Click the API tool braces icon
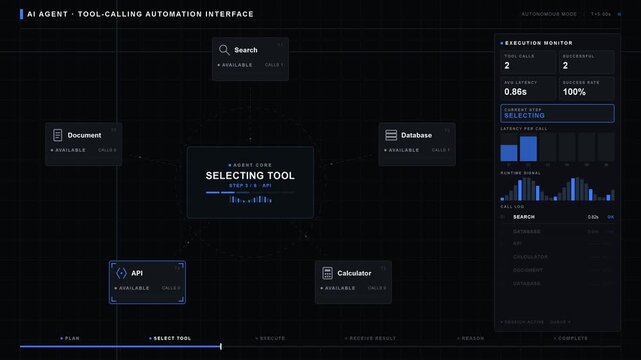The image size is (641, 360). 121,273
